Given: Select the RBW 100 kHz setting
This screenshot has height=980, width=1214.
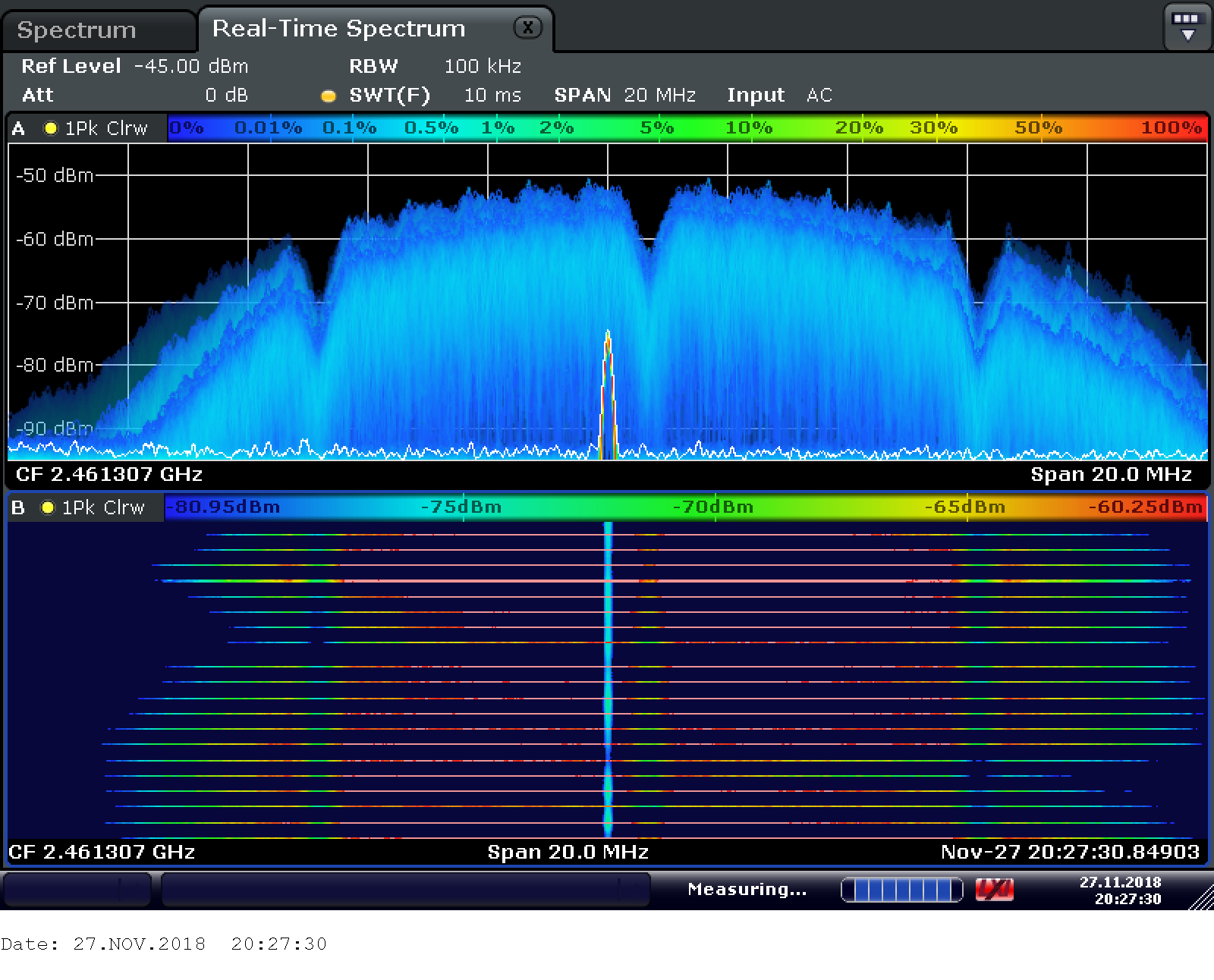Looking at the screenshot, I should [436, 66].
